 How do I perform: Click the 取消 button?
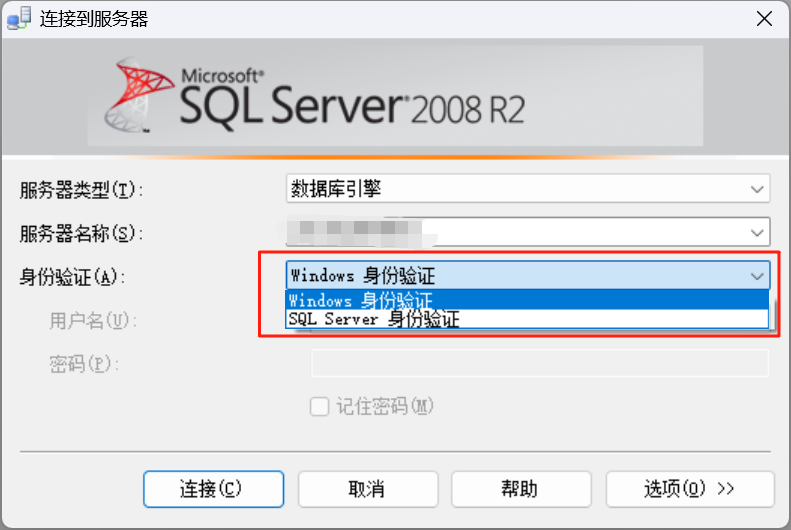click(368, 489)
